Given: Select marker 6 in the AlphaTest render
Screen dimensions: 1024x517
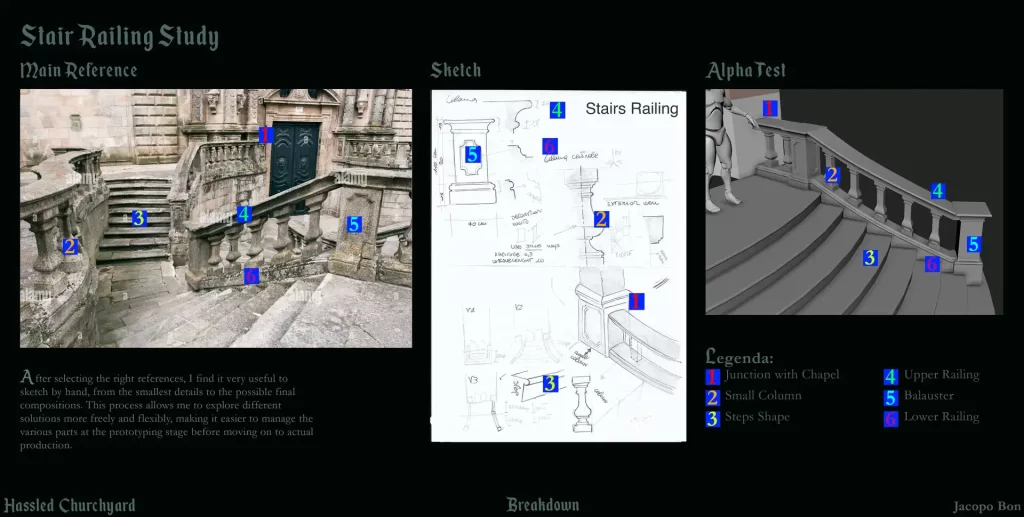Looking at the screenshot, I should tap(932, 264).
